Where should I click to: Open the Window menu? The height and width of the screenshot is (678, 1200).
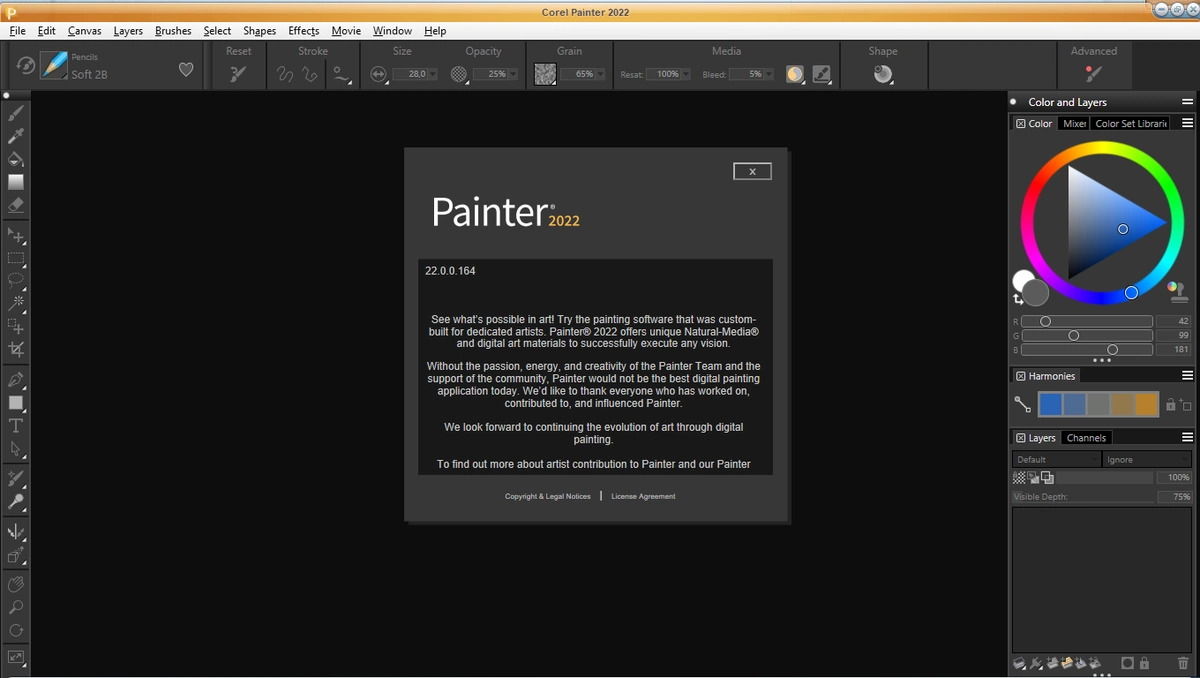(x=392, y=31)
